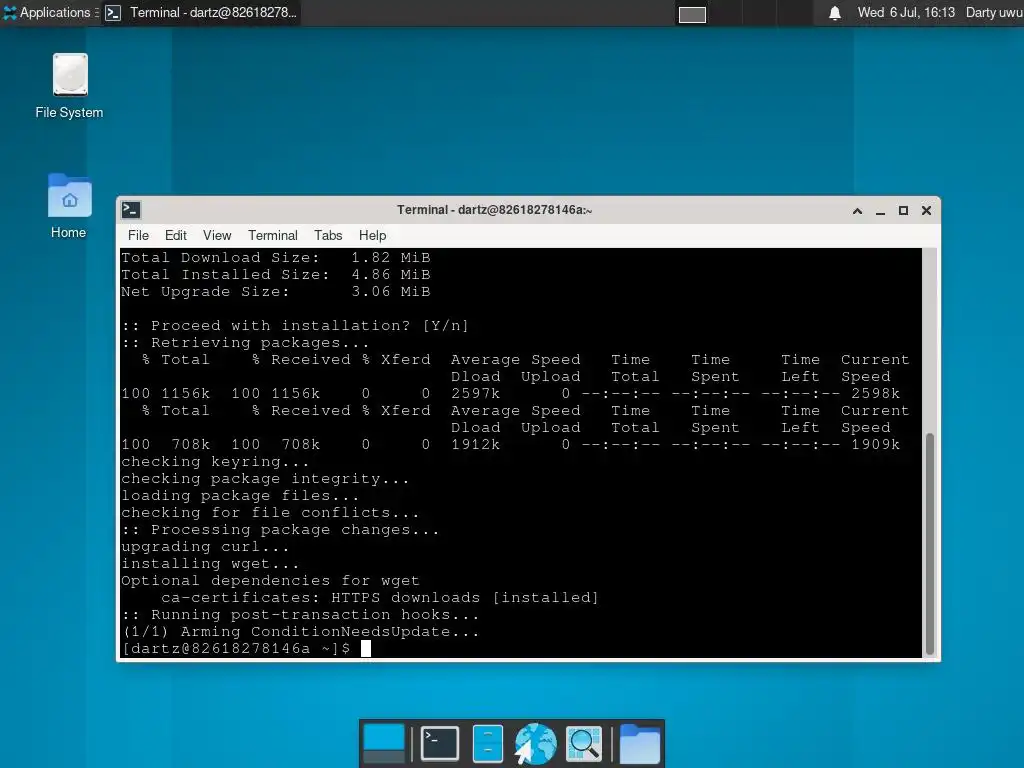Click 'Optional dependencies for wget' line
The height and width of the screenshot is (768, 1024).
(x=270, y=580)
